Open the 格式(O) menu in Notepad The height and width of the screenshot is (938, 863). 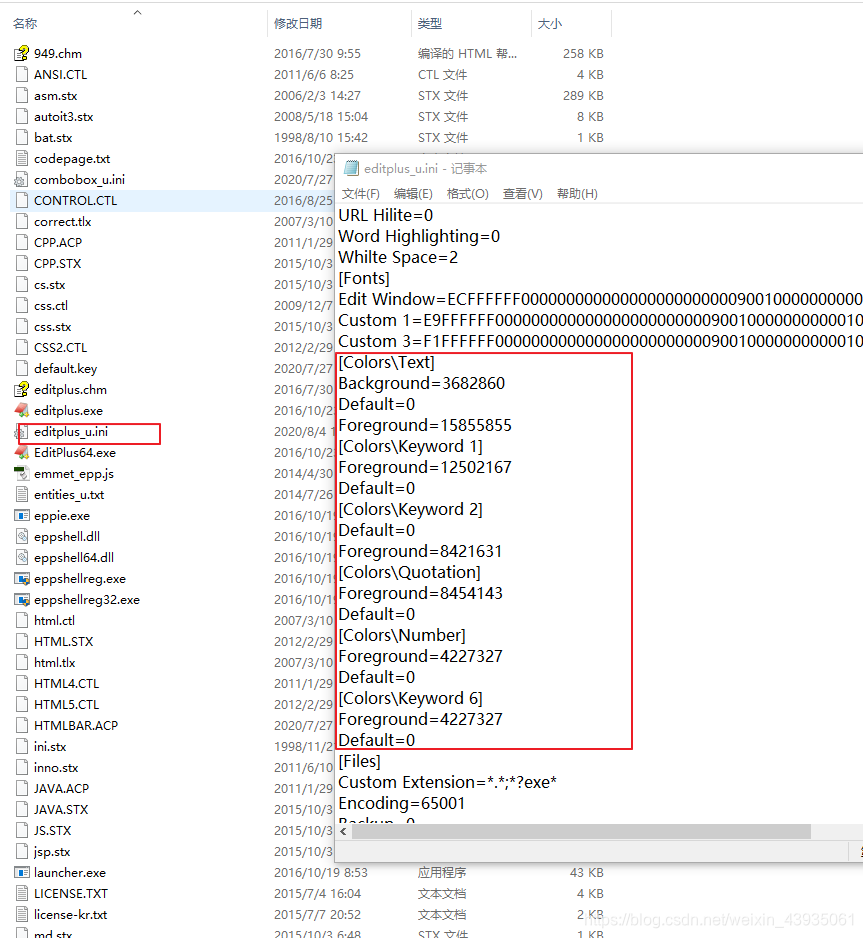pyautogui.click(x=467, y=194)
